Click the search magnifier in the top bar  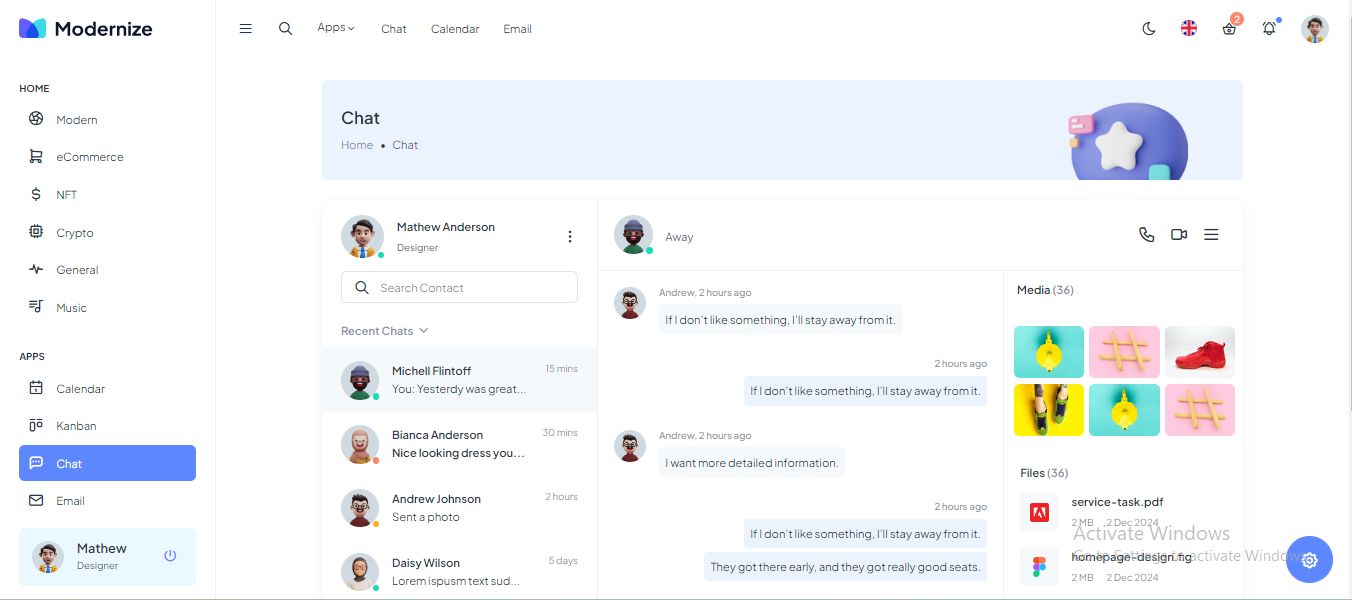[286, 29]
